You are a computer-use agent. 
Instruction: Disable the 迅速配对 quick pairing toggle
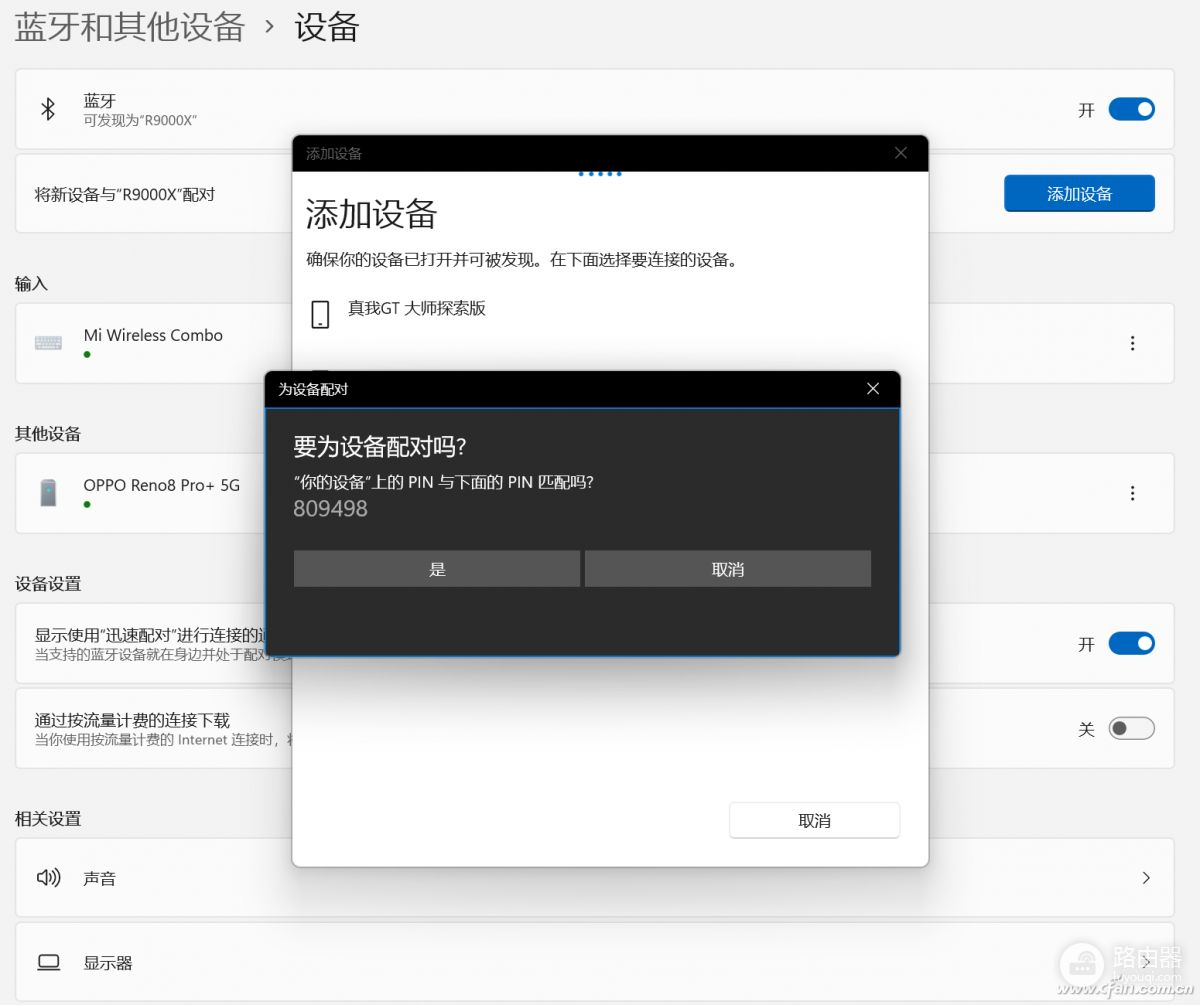pos(1131,643)
